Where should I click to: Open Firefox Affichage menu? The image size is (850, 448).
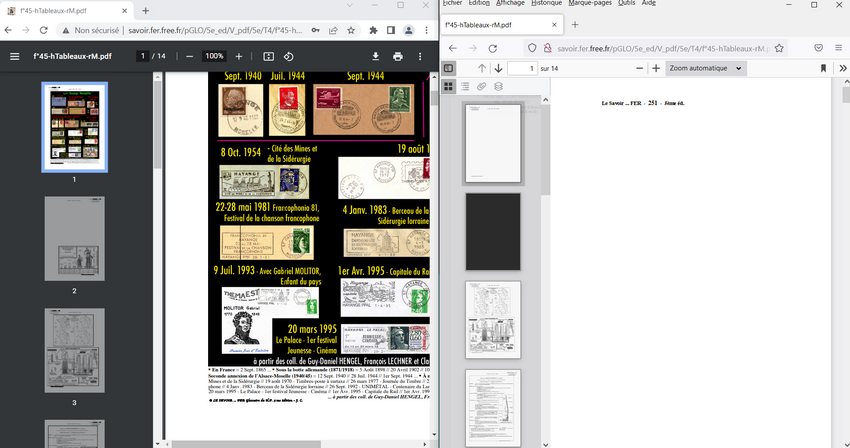[510, 3]
